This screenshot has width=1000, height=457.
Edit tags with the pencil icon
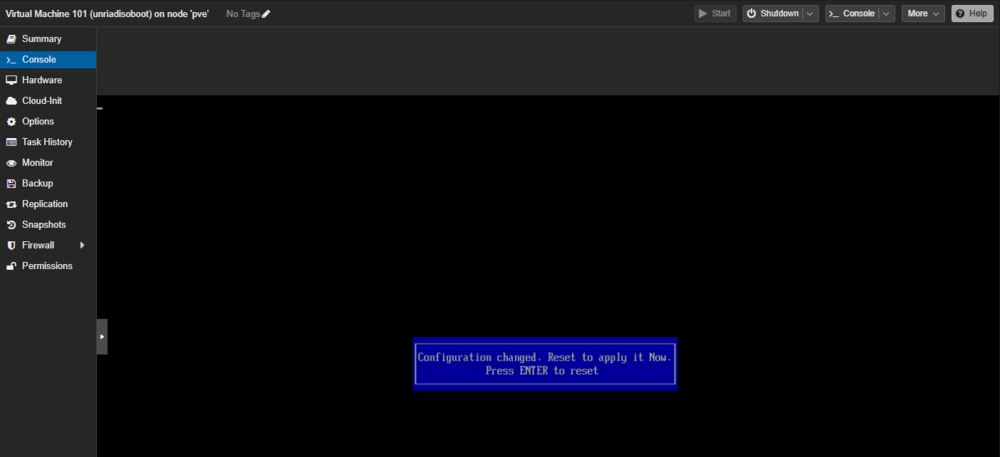tap(266, 14)
